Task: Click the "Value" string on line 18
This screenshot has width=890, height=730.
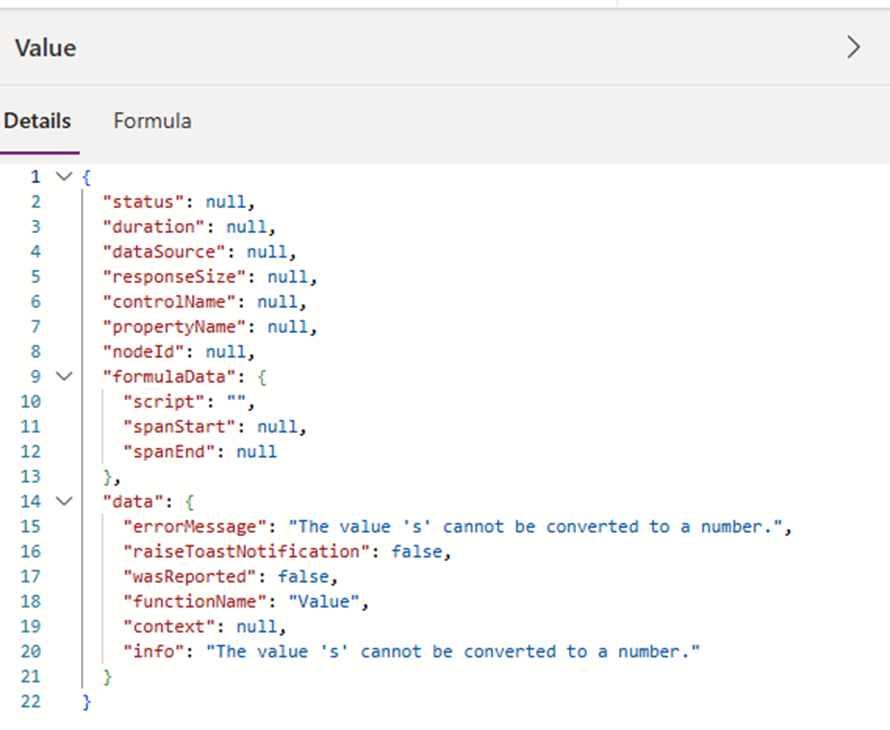Action: tap(324, 602)
